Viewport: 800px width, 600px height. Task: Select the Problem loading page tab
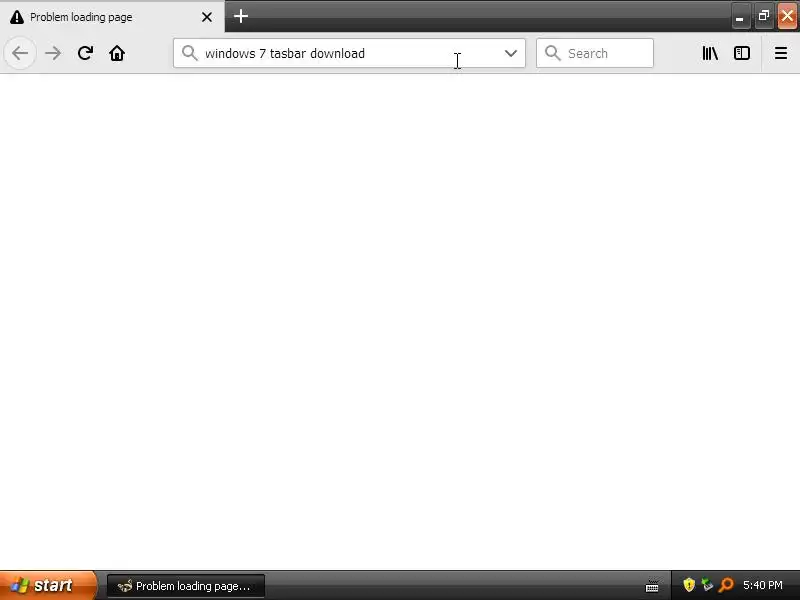112,17
